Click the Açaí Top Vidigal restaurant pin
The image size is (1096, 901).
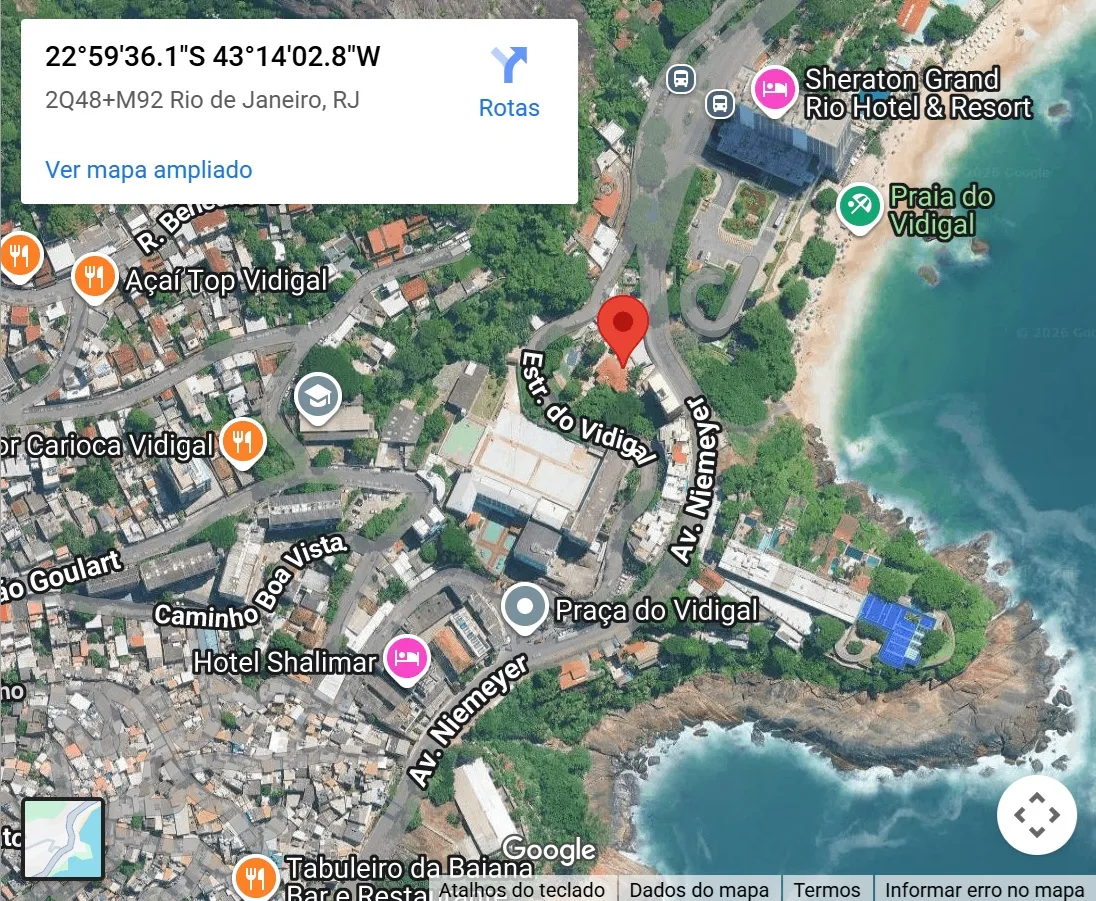pyautogui.click(x=94, y=279)
